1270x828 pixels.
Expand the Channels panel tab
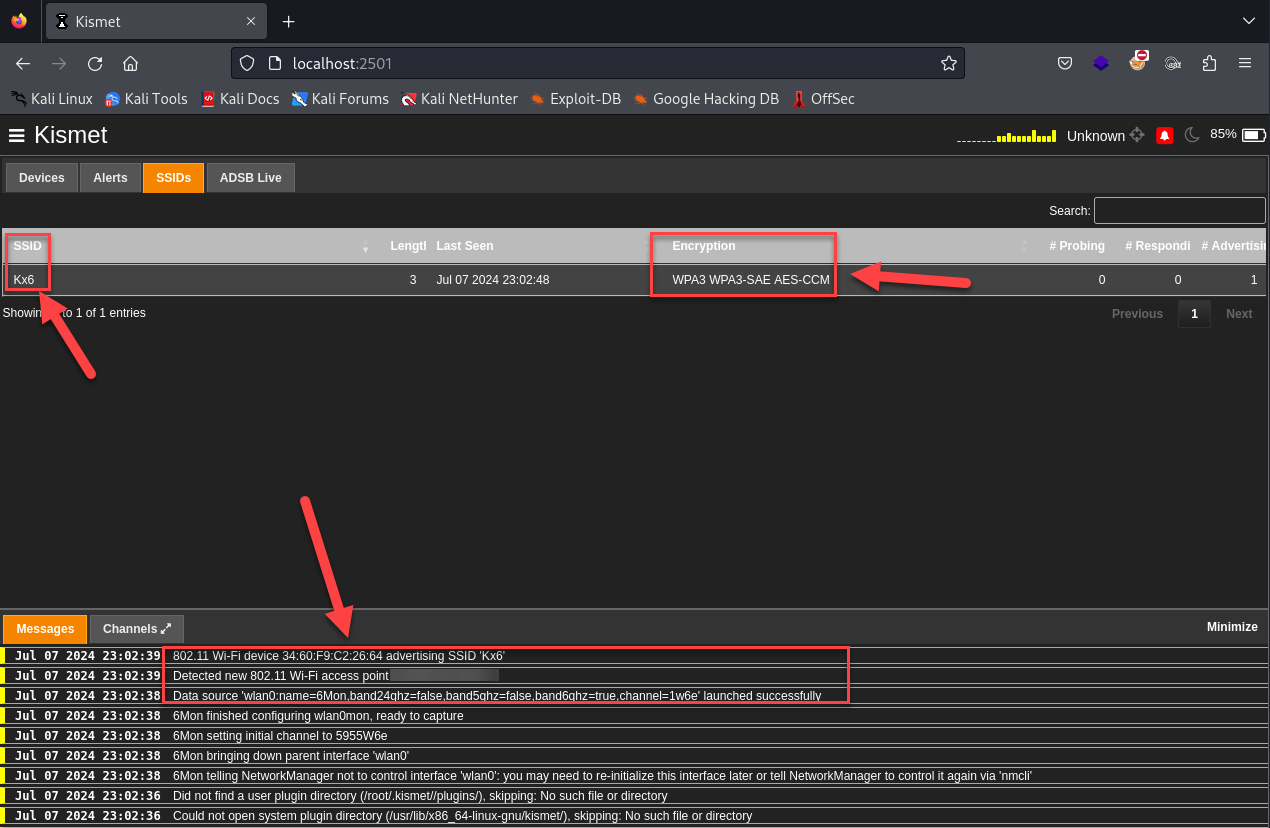click(x=137, y=629)
